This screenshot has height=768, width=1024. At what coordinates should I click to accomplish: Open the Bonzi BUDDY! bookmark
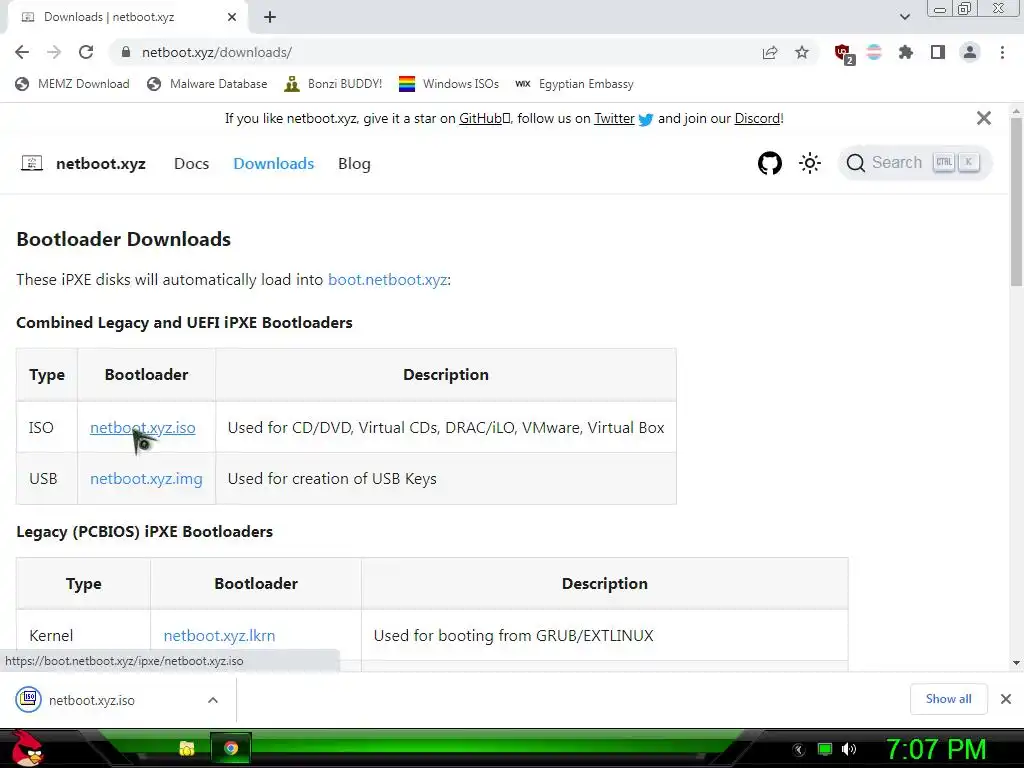point(333,84)
